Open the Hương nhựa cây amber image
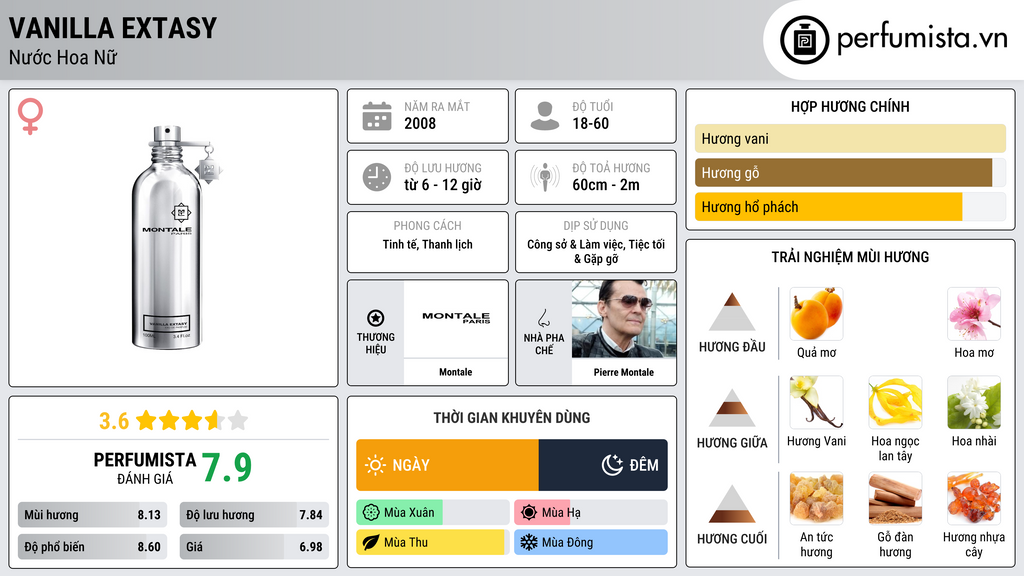Viewport: 1024px width, 576px height. [974, 498]
